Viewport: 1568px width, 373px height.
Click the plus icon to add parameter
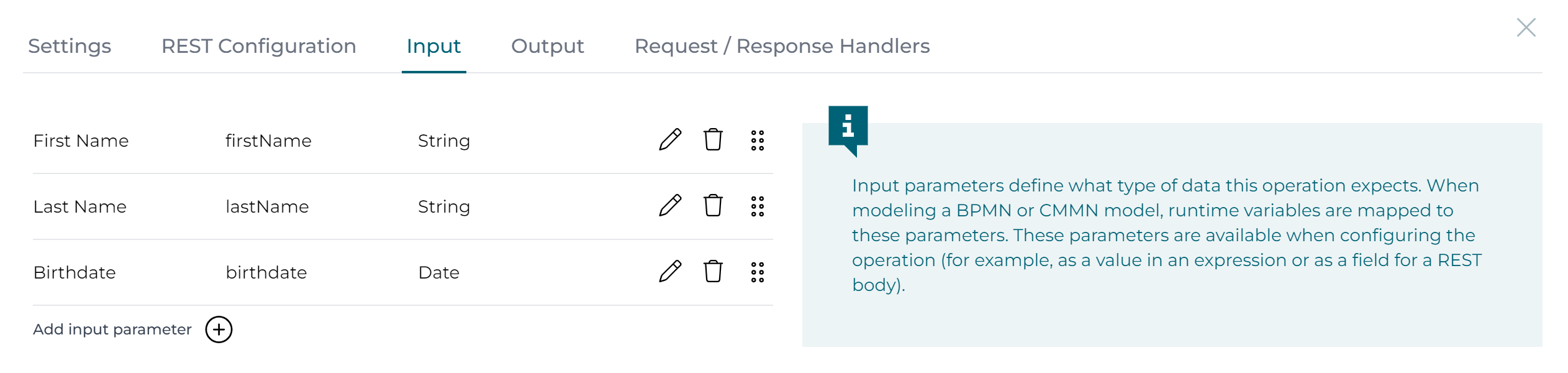point(219,329)
